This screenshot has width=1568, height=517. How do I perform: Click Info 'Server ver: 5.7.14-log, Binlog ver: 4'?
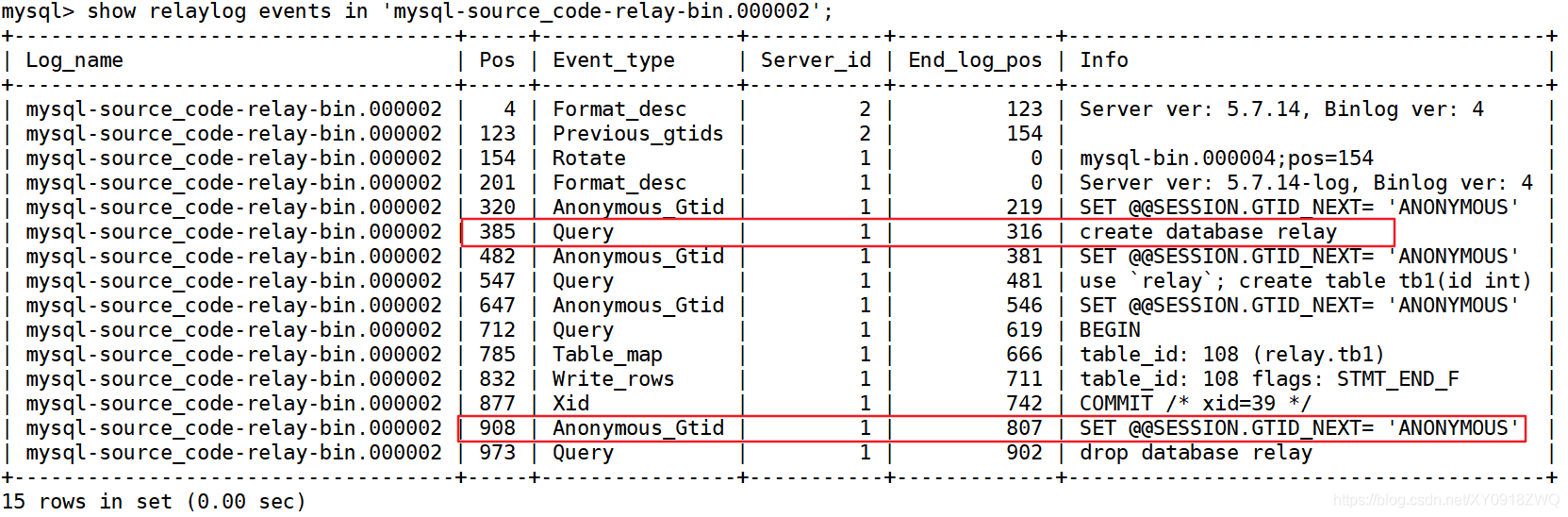click(x=1306, y=183)
